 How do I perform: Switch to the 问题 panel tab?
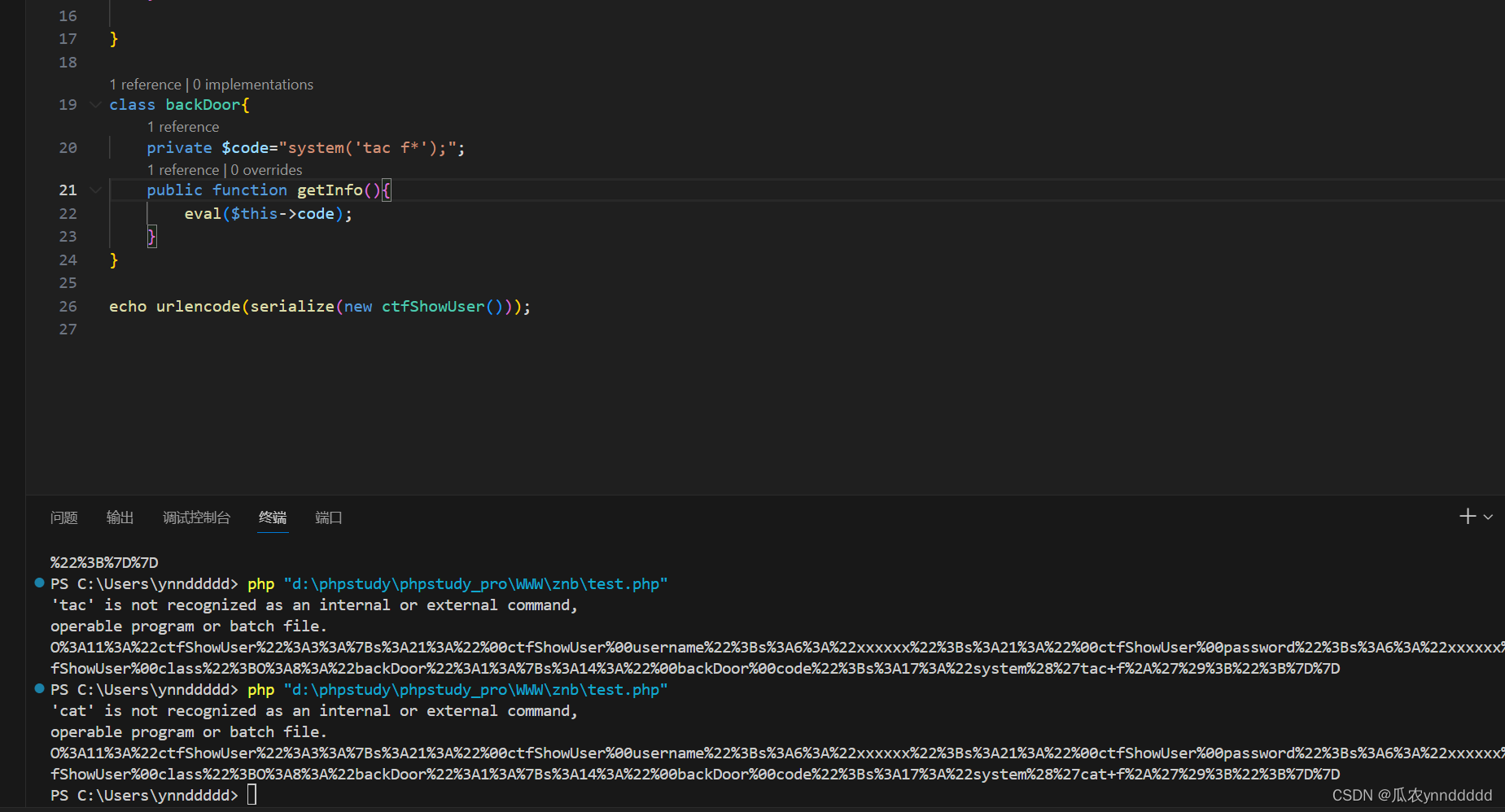(63, 517)
